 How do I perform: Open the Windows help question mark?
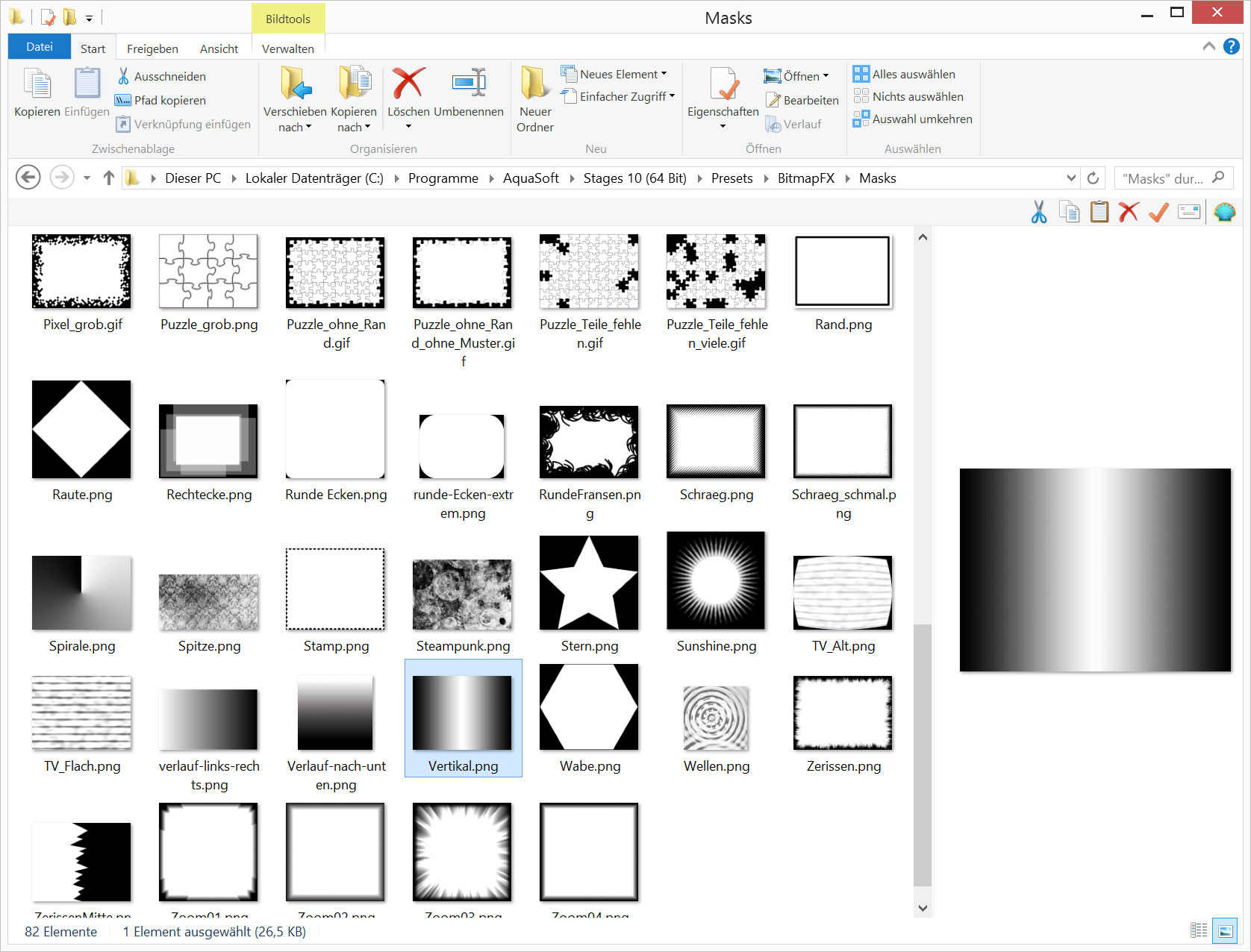1232,46
